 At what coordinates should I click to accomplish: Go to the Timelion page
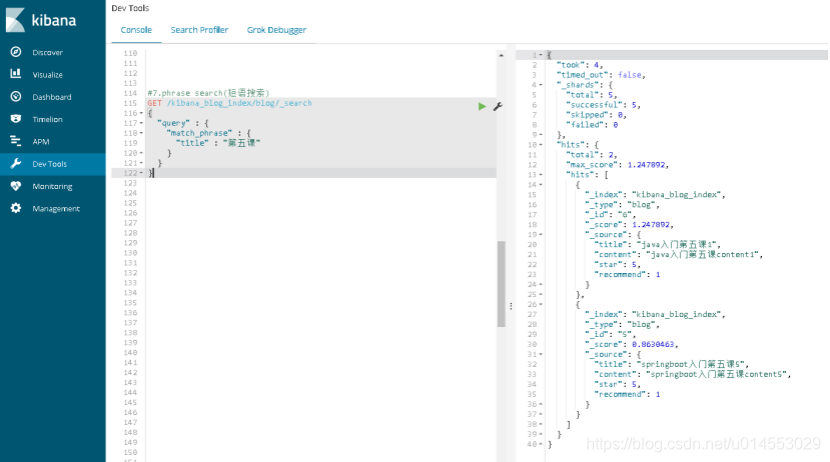coord(47,119)
